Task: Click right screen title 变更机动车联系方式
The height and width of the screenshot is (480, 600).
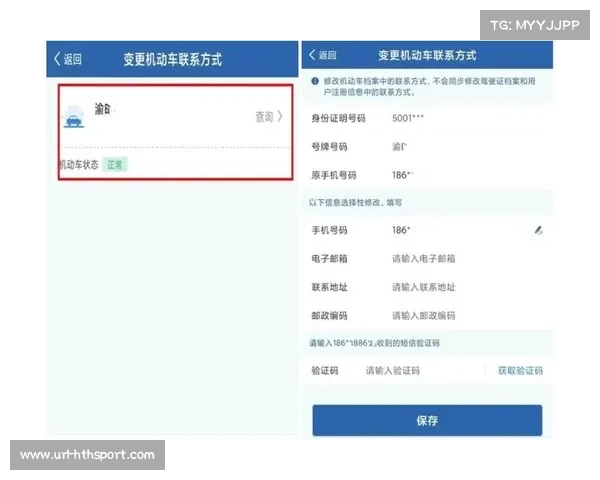Action: 427,55
